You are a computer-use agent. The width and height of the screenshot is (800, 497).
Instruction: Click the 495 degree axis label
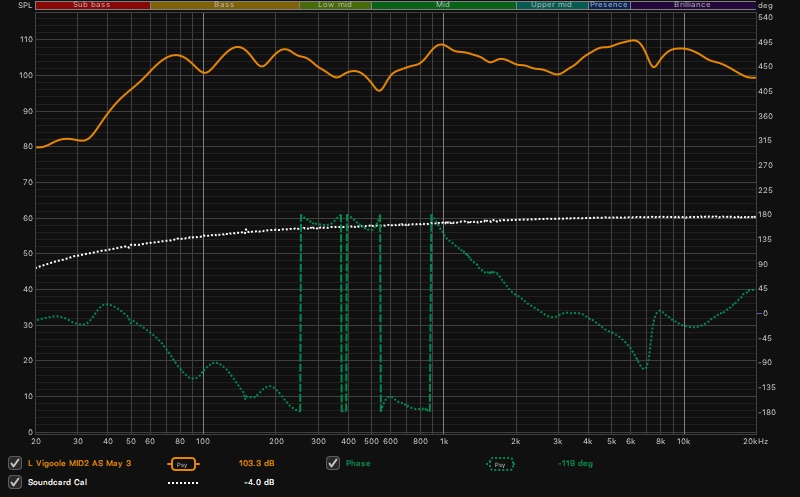765,42
